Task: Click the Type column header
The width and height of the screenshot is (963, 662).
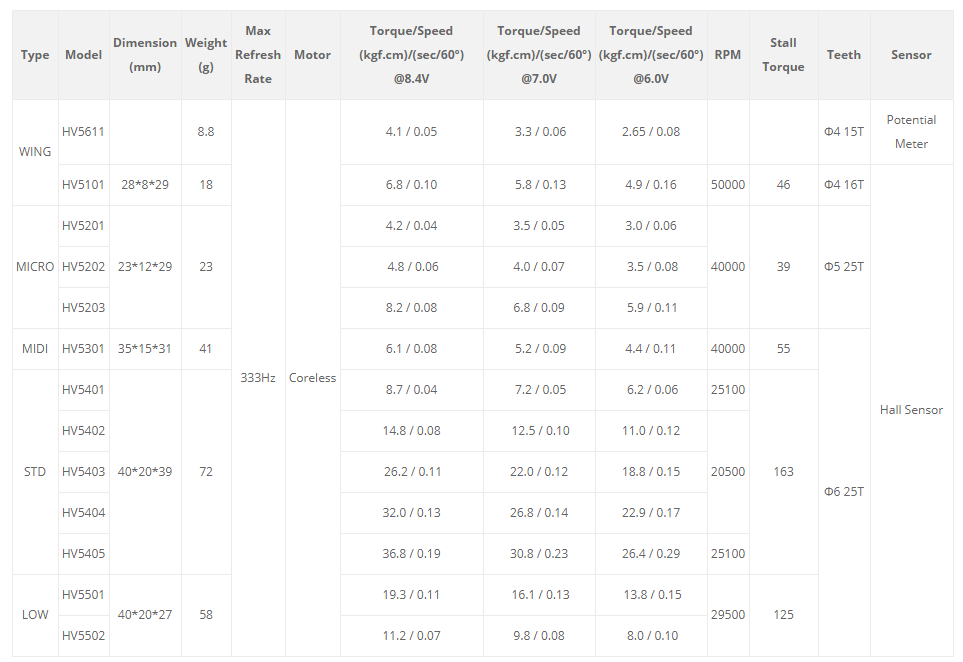Action: [x=35, y=55]
